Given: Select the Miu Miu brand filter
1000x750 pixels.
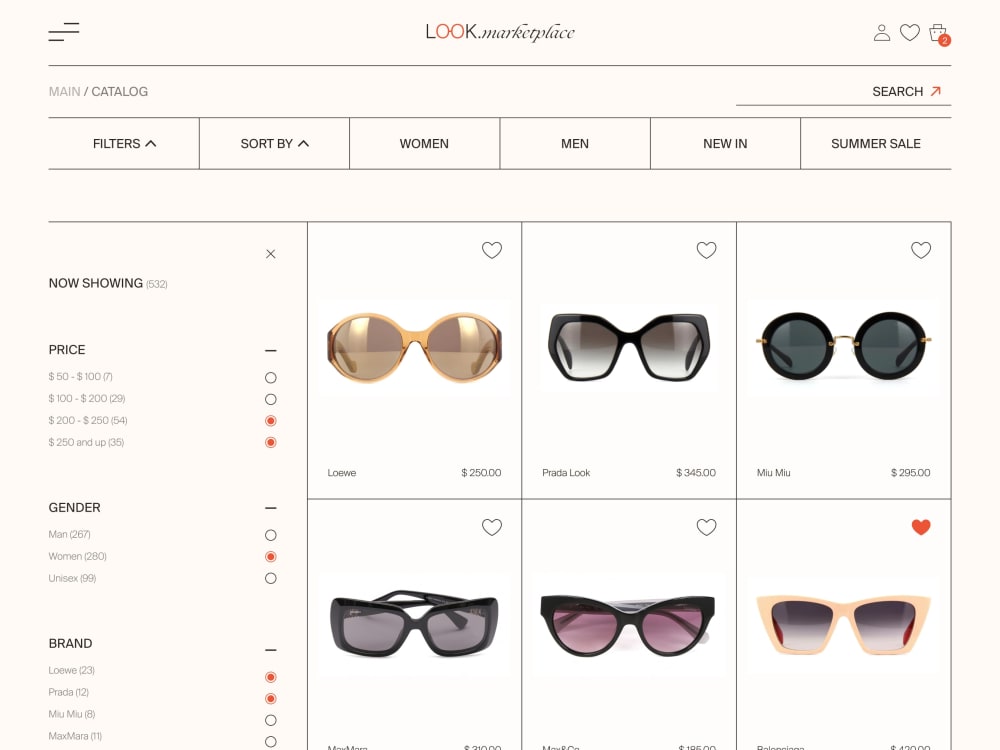Looking at the screenshot, I should 270,721.
